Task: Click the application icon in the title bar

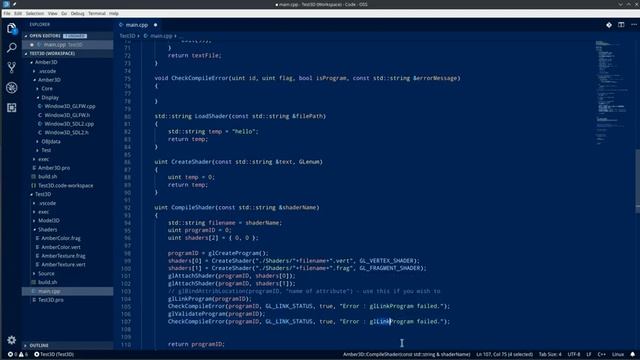Action: pos(6,4)
